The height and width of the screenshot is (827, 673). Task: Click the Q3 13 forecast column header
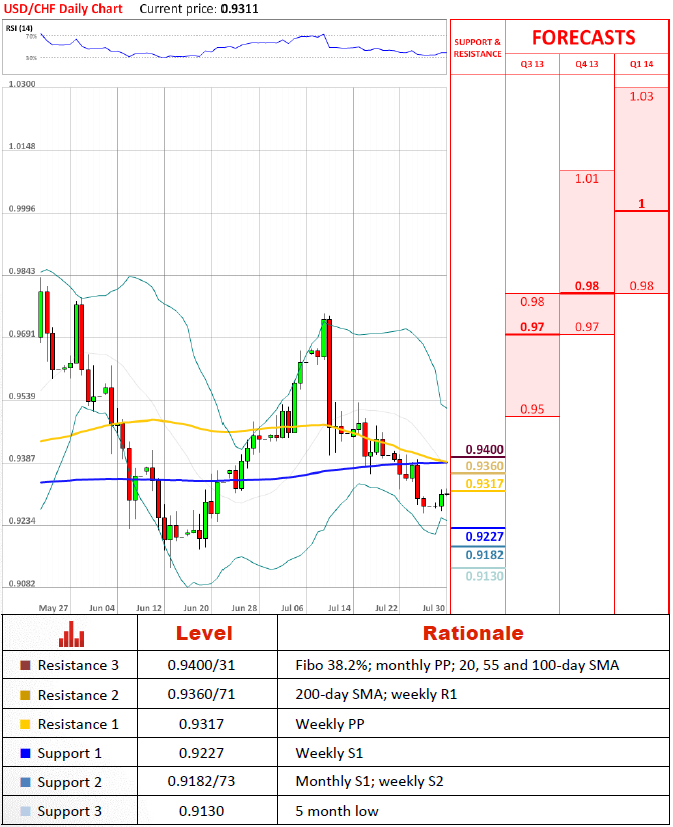click(532, 64)
